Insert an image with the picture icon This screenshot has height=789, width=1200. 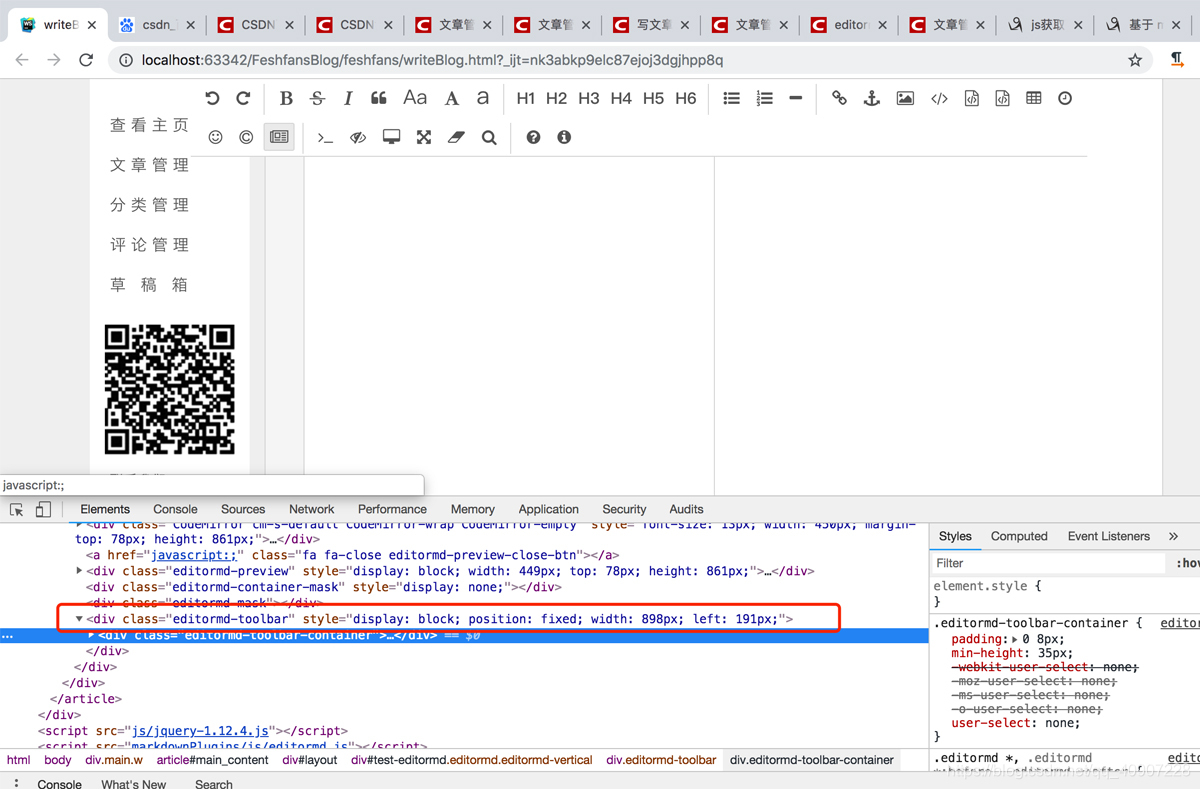(905, 98)
